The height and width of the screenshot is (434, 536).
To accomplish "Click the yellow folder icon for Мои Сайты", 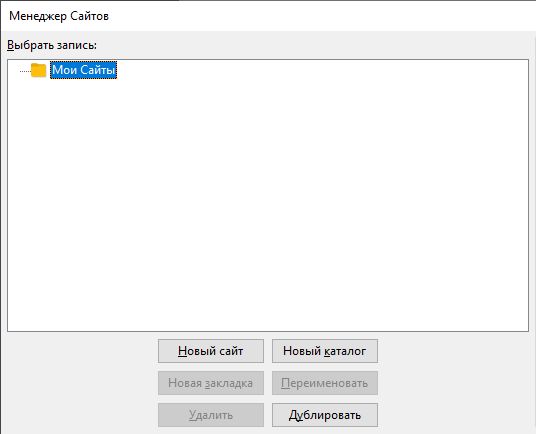I will pos(38,70).
